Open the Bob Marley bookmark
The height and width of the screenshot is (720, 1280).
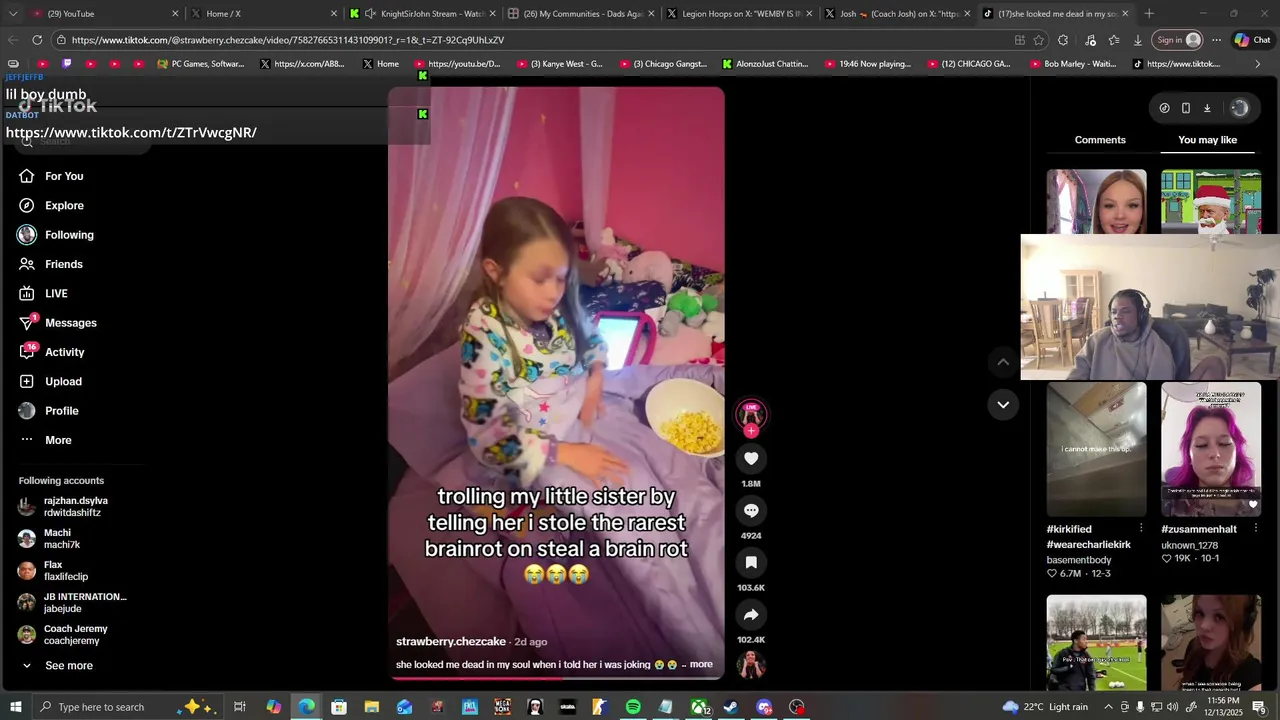(1071, 64)
